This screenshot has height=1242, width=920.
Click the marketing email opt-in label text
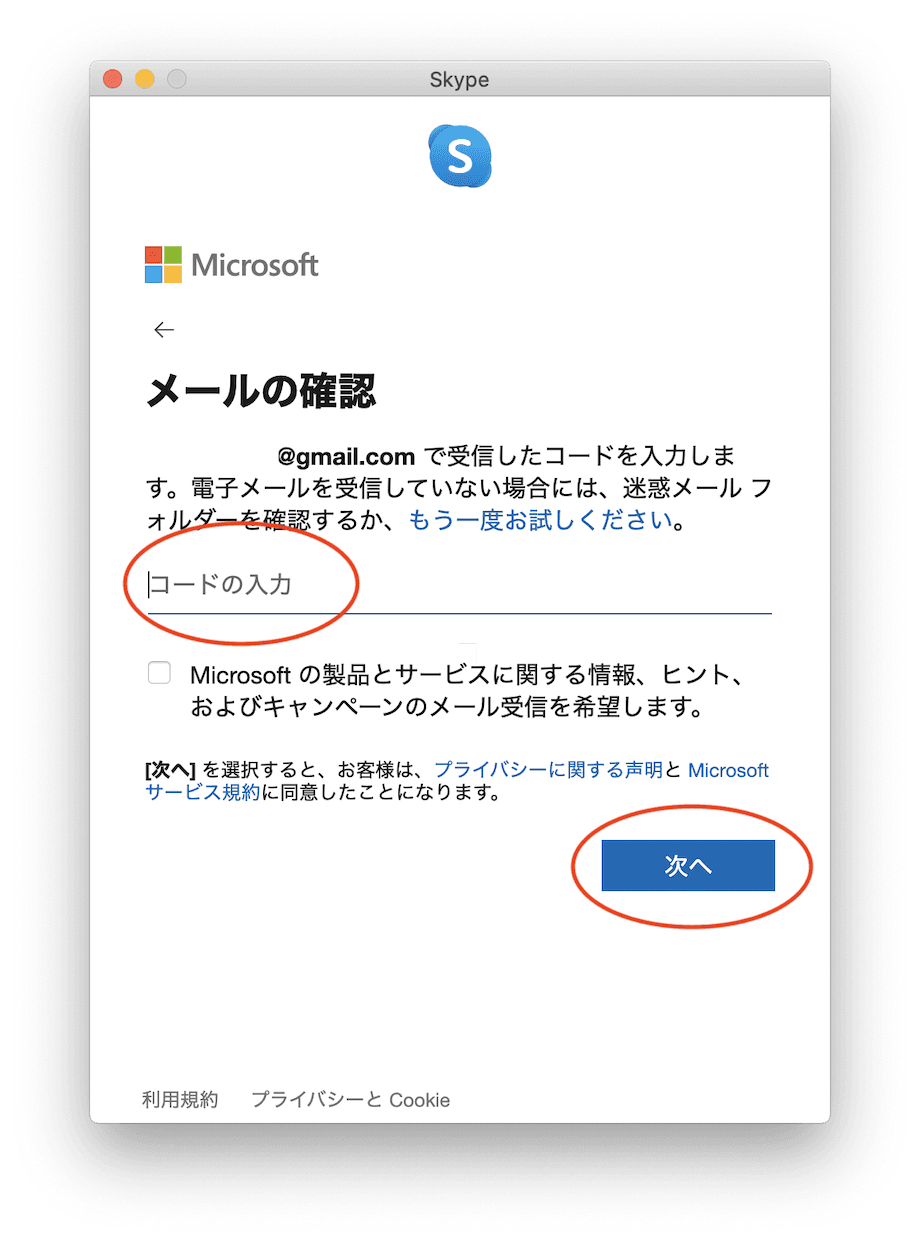467,692
